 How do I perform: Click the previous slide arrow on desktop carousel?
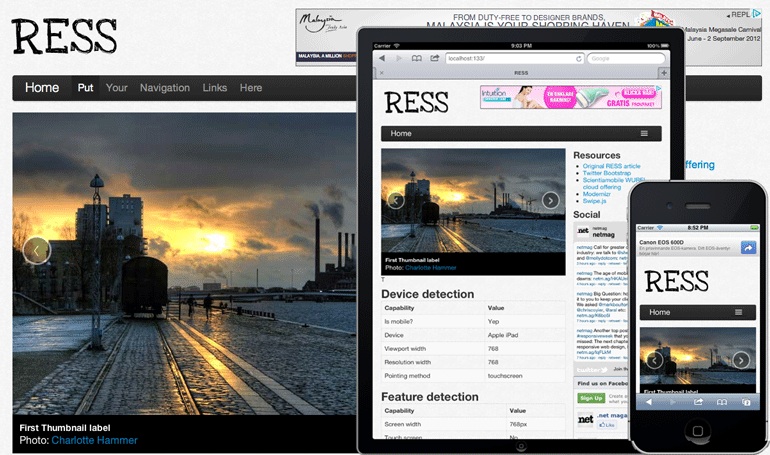pos(36,250)
